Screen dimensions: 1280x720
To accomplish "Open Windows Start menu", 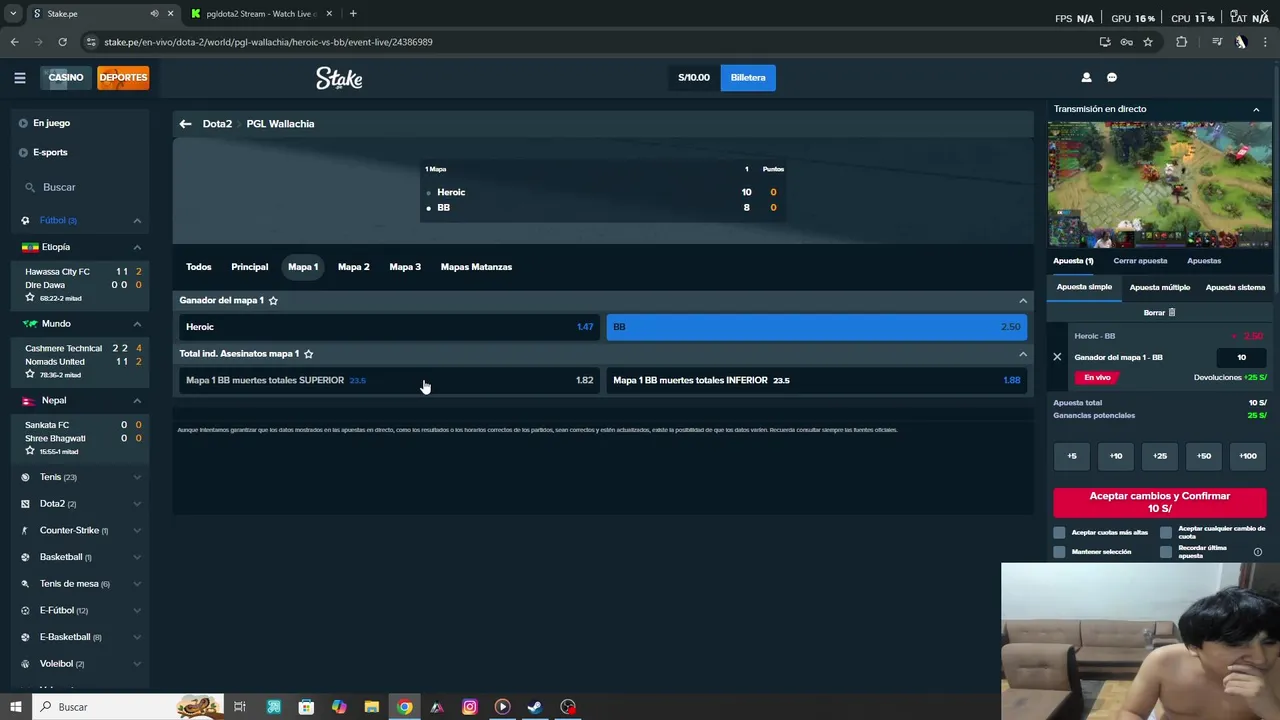I will click(15, 707).
